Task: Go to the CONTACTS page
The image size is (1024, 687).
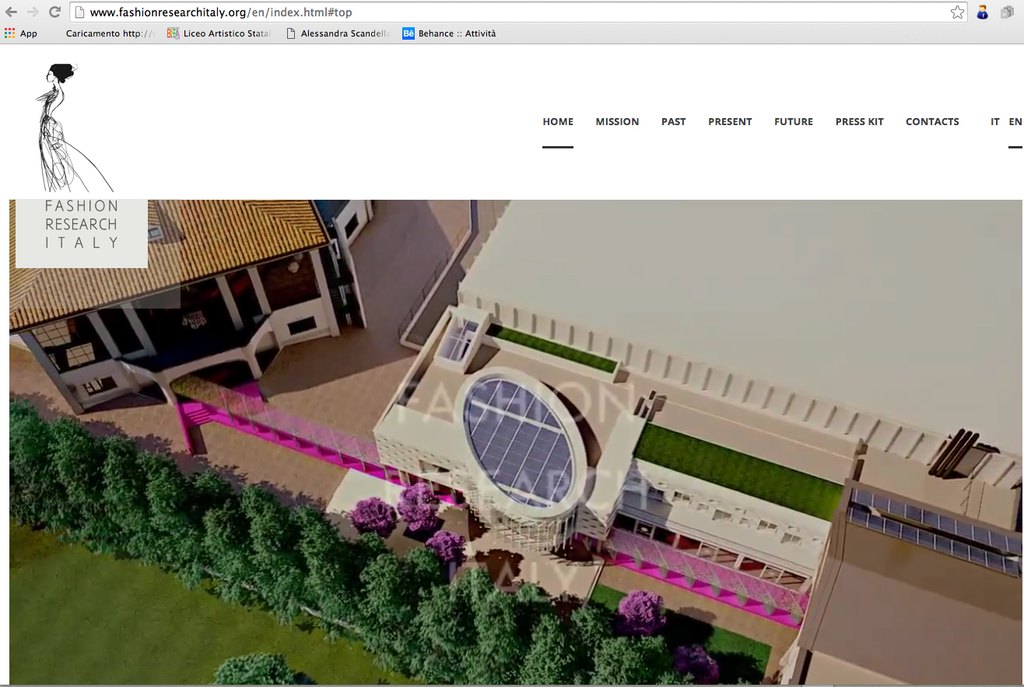Action: coord(932,122)
